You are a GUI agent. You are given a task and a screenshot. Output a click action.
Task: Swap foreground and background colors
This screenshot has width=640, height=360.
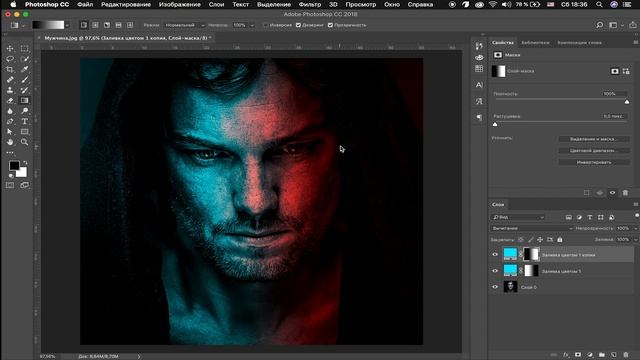pyautogui.click(x=25, y=163)
